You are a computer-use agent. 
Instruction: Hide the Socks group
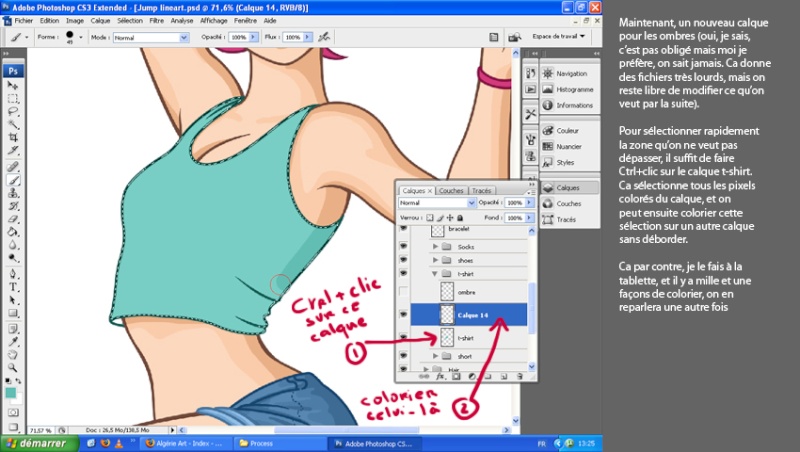(404, 246)
